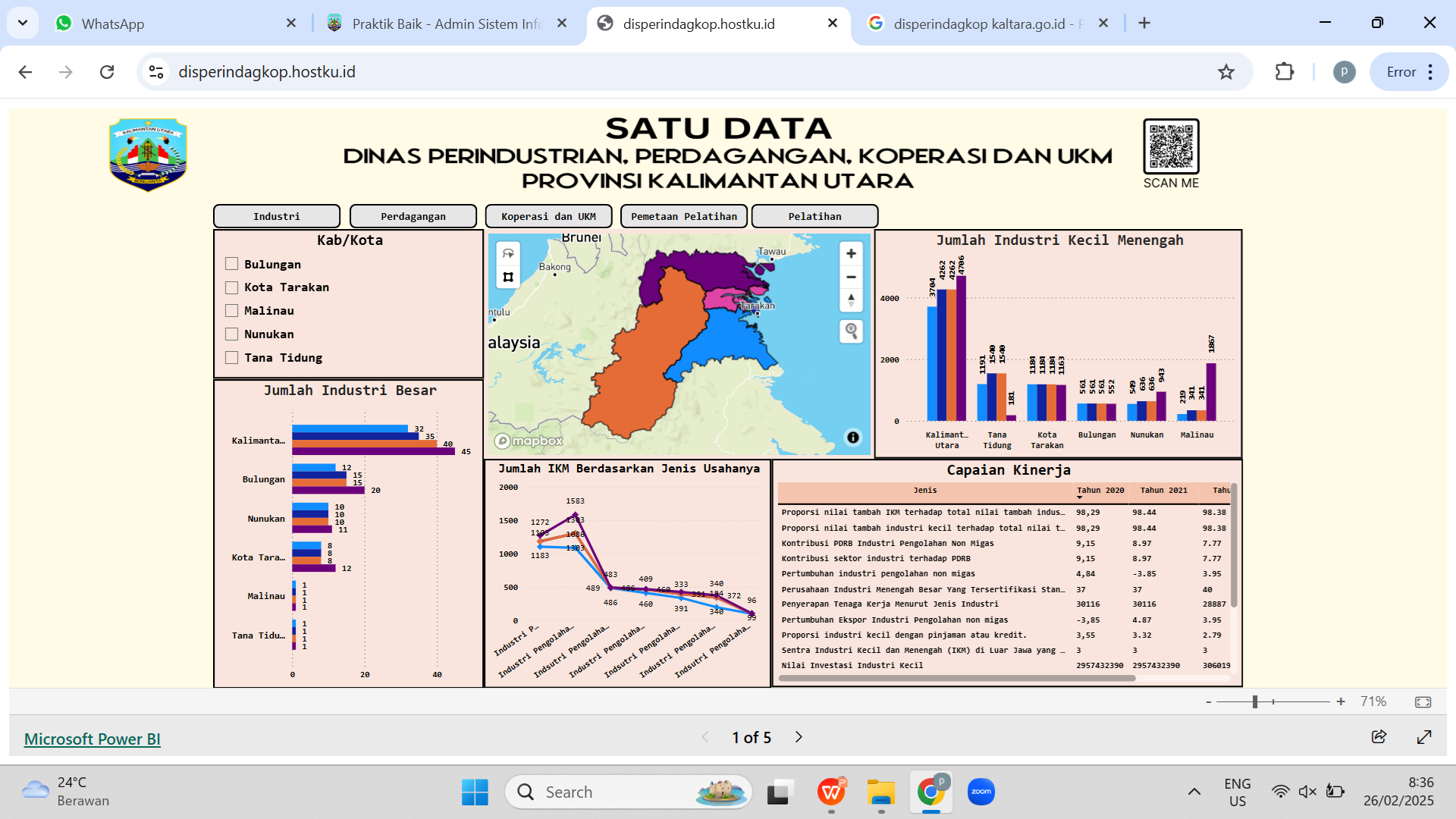Go to next report page arrow

tap(799, 737)
